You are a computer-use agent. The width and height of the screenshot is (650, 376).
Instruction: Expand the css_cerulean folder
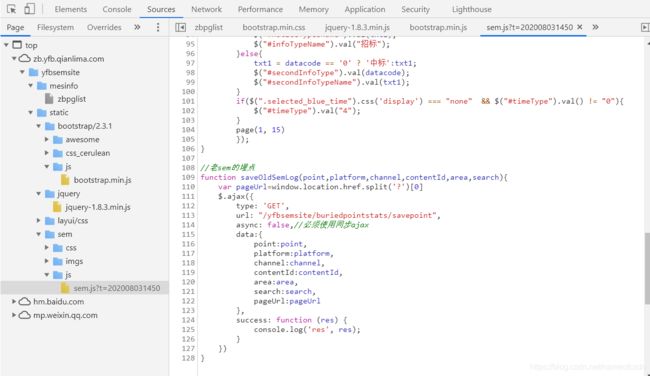point(47,153)
